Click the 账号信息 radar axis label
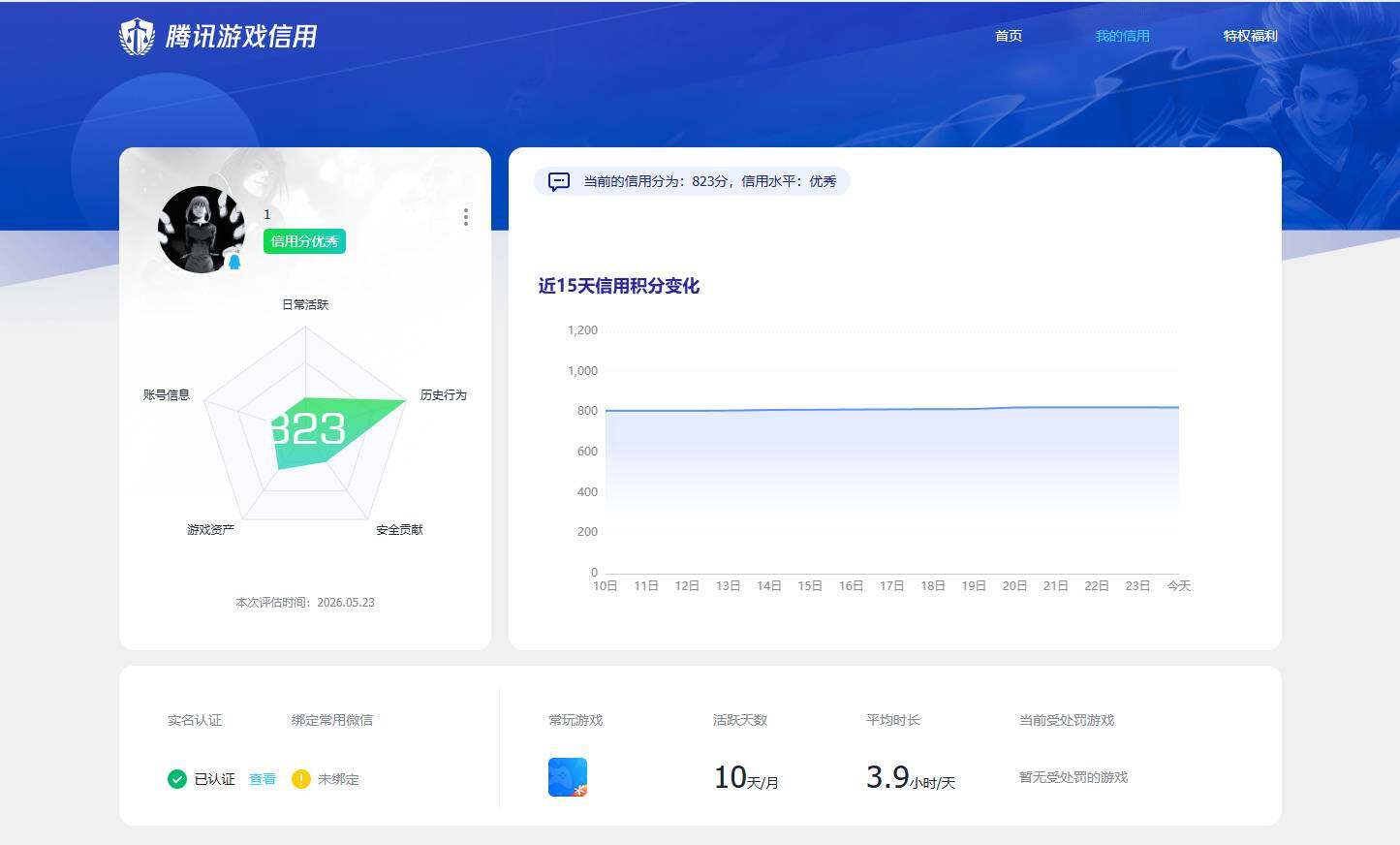 167,395
